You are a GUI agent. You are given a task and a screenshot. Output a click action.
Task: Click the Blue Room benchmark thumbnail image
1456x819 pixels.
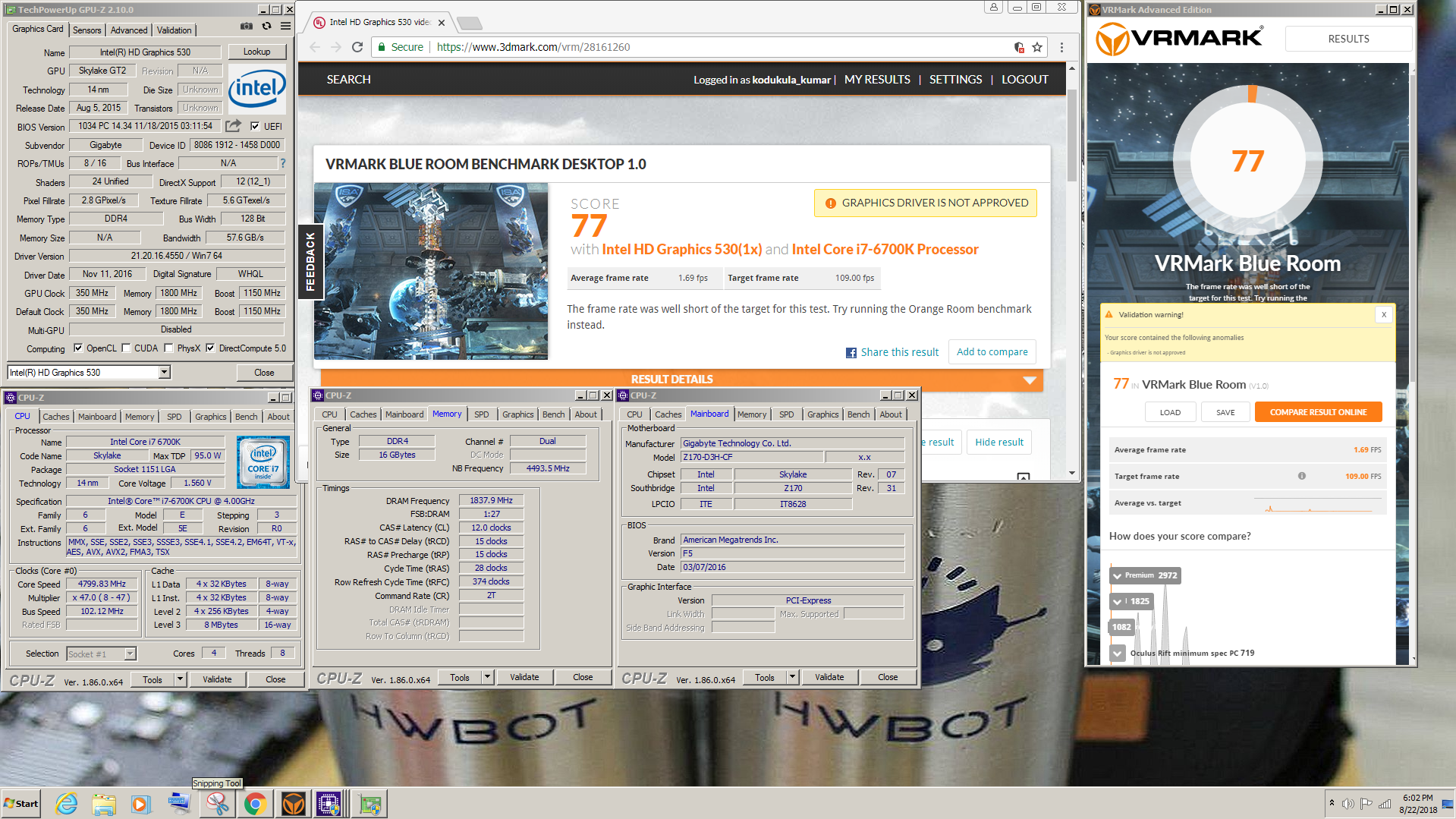(x=430, y=271)
